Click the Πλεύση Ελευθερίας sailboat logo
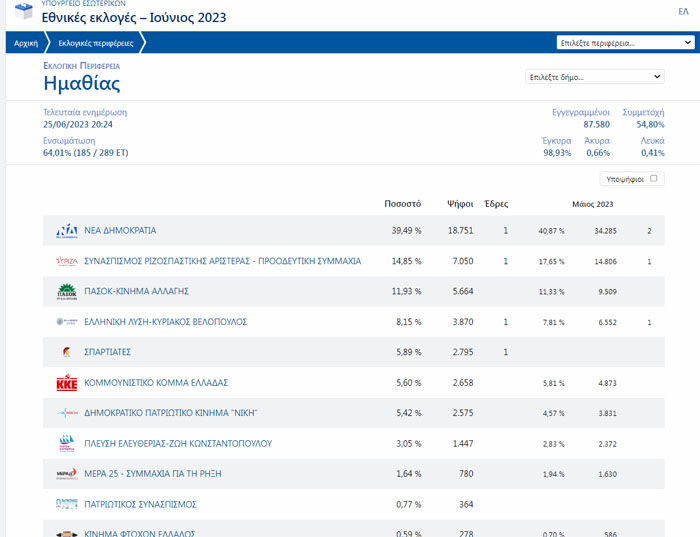 (67, 444)
